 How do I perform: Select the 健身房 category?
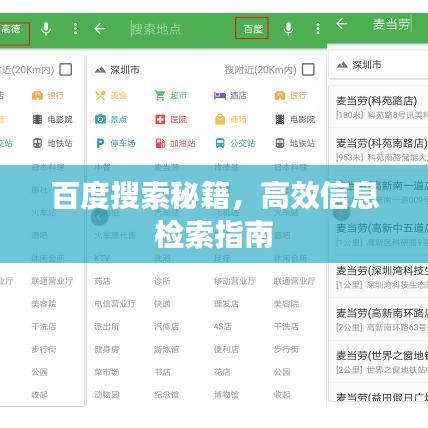[x=107, y=349]
